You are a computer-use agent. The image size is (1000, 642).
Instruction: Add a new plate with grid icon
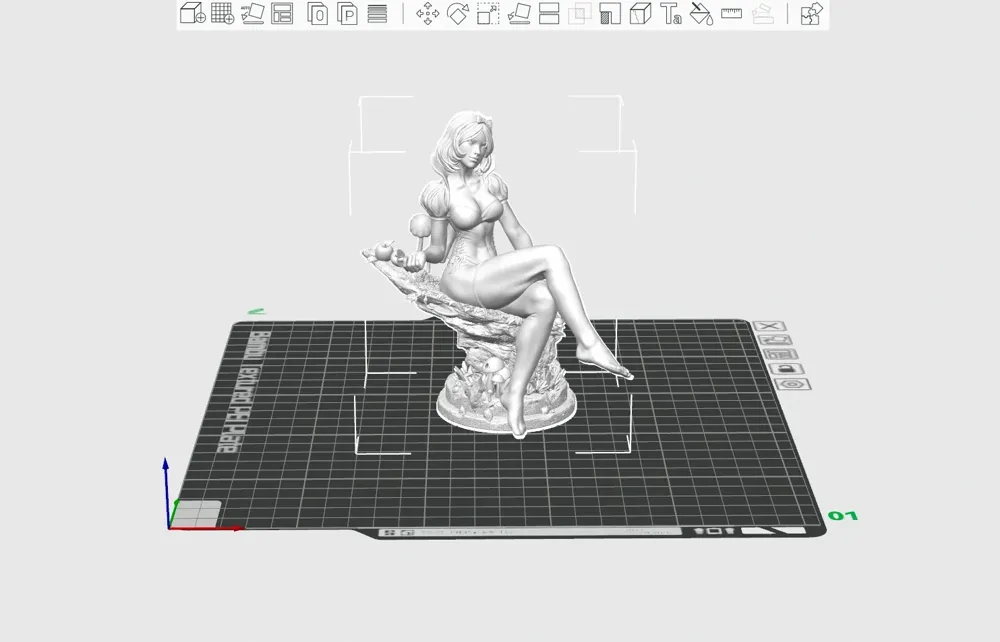click(x=223, y=13)
